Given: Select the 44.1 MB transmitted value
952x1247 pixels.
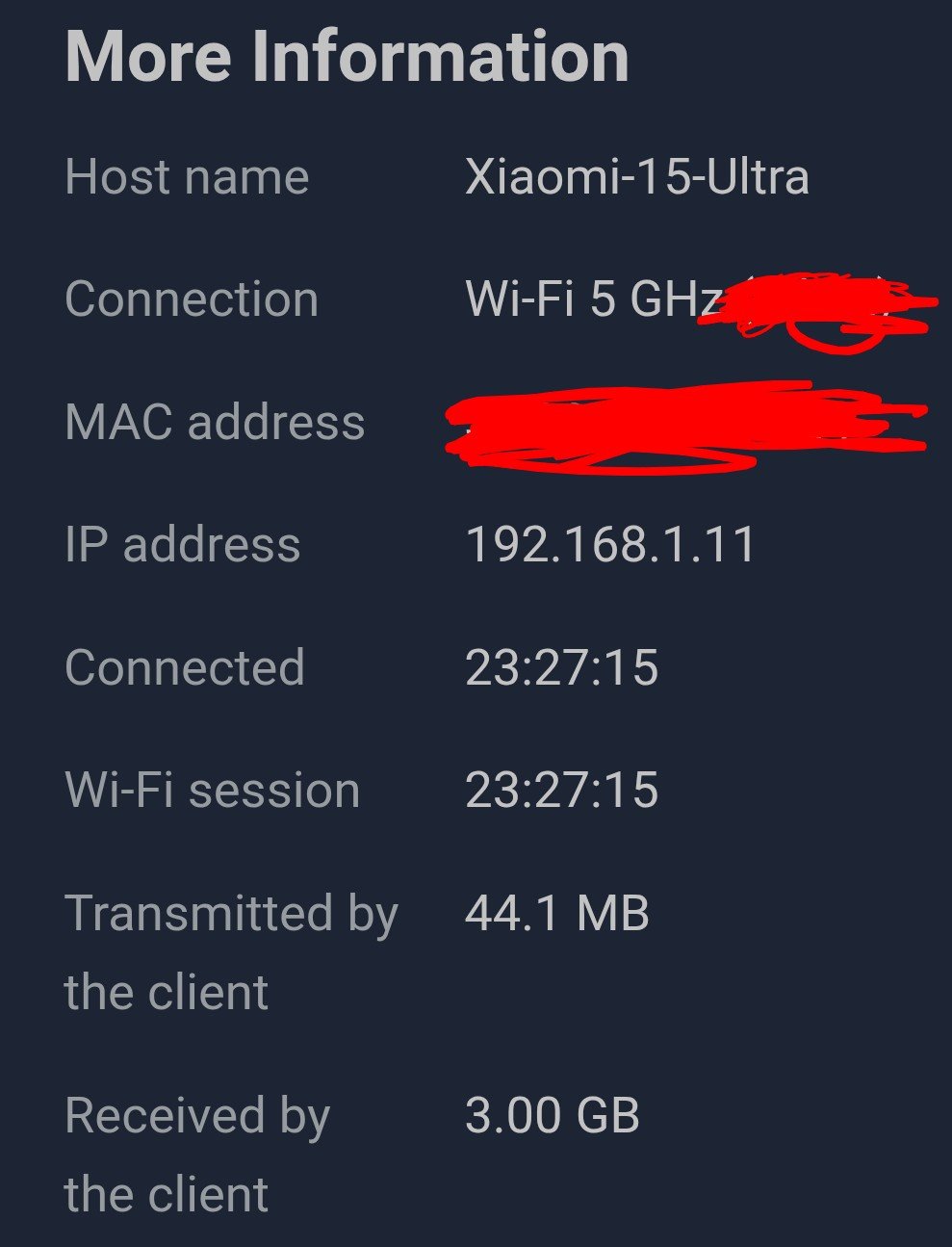Looking at the screenshot, I should (x=556, y=913).
